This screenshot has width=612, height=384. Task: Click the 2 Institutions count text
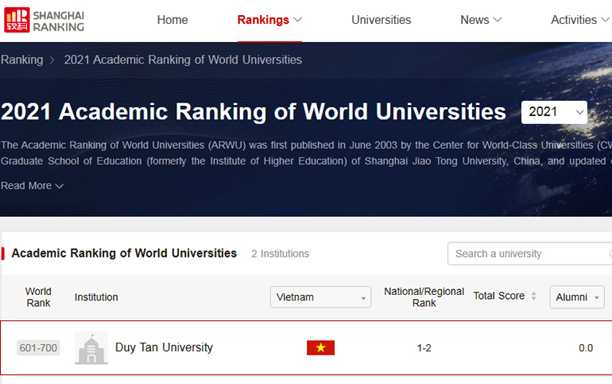(x=280, y=254)
